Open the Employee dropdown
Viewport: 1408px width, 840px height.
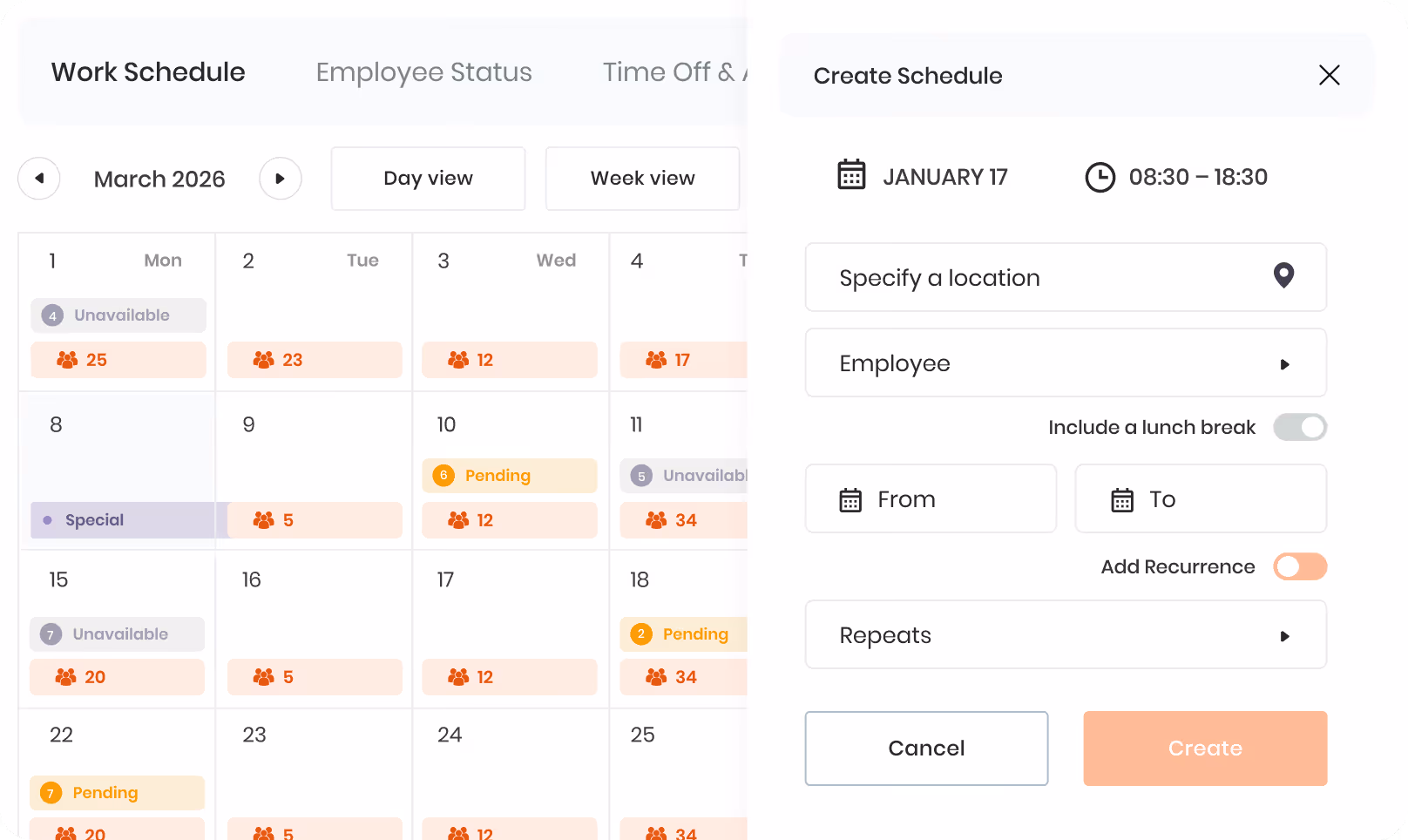coord(1066,363)
